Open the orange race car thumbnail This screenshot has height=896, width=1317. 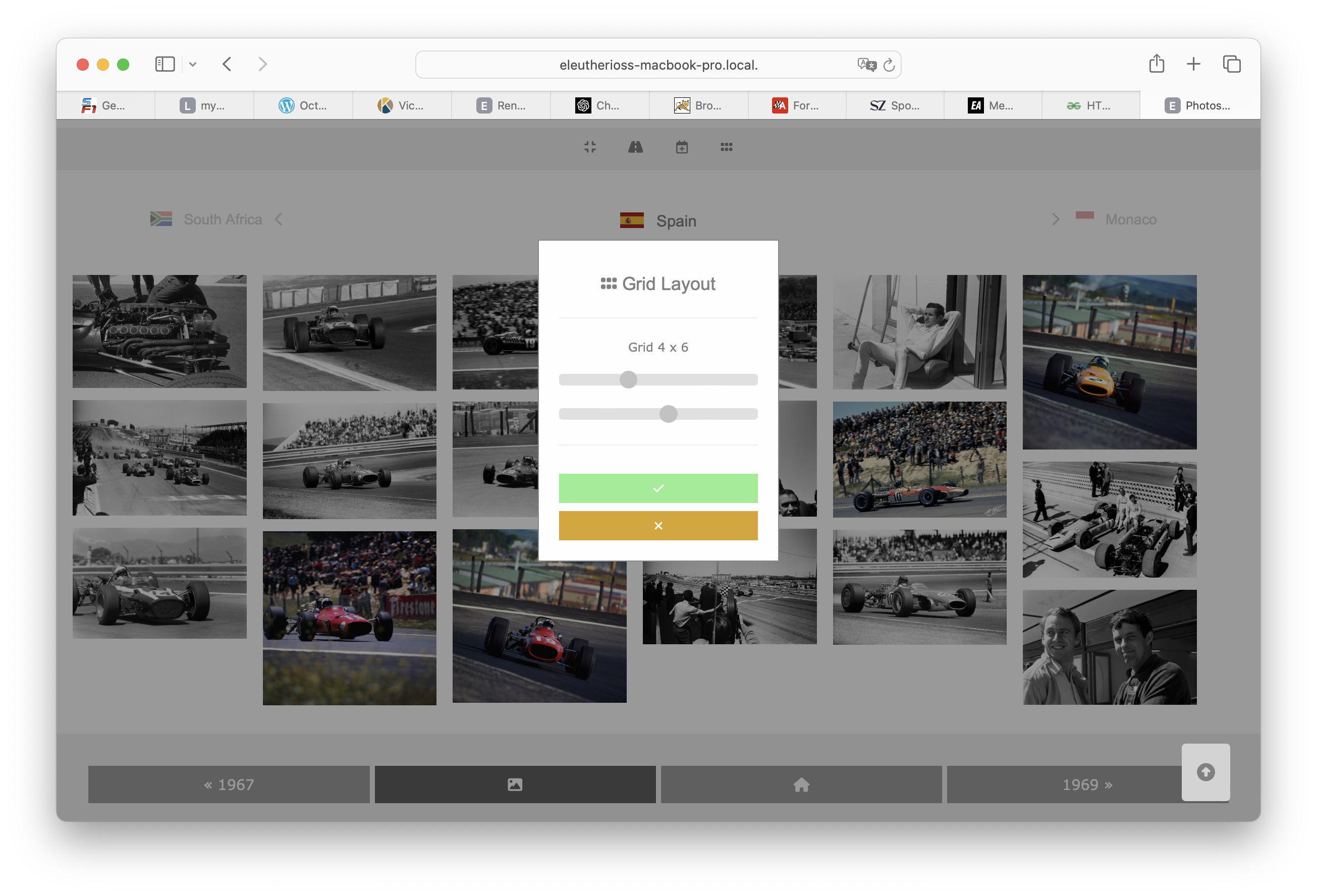[1109, 362]
